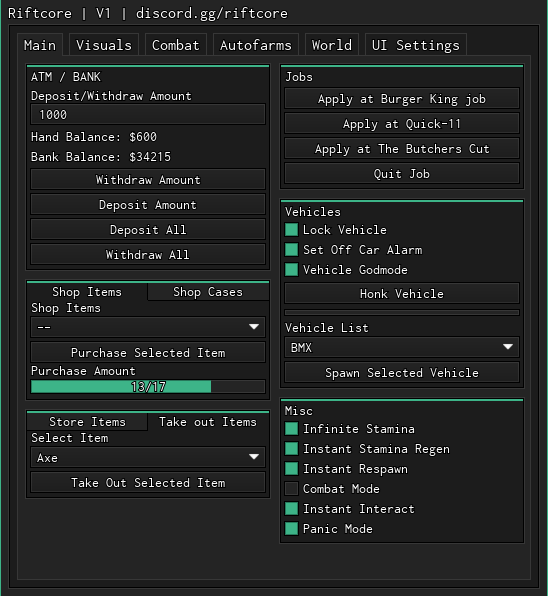The image size is (548, 596).
Task: Adjust the Purchase Amount slider
Action: coord(148,387)
